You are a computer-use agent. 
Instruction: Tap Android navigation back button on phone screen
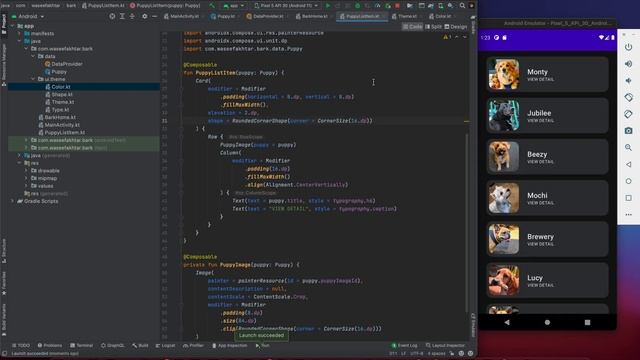click(507, 322)
